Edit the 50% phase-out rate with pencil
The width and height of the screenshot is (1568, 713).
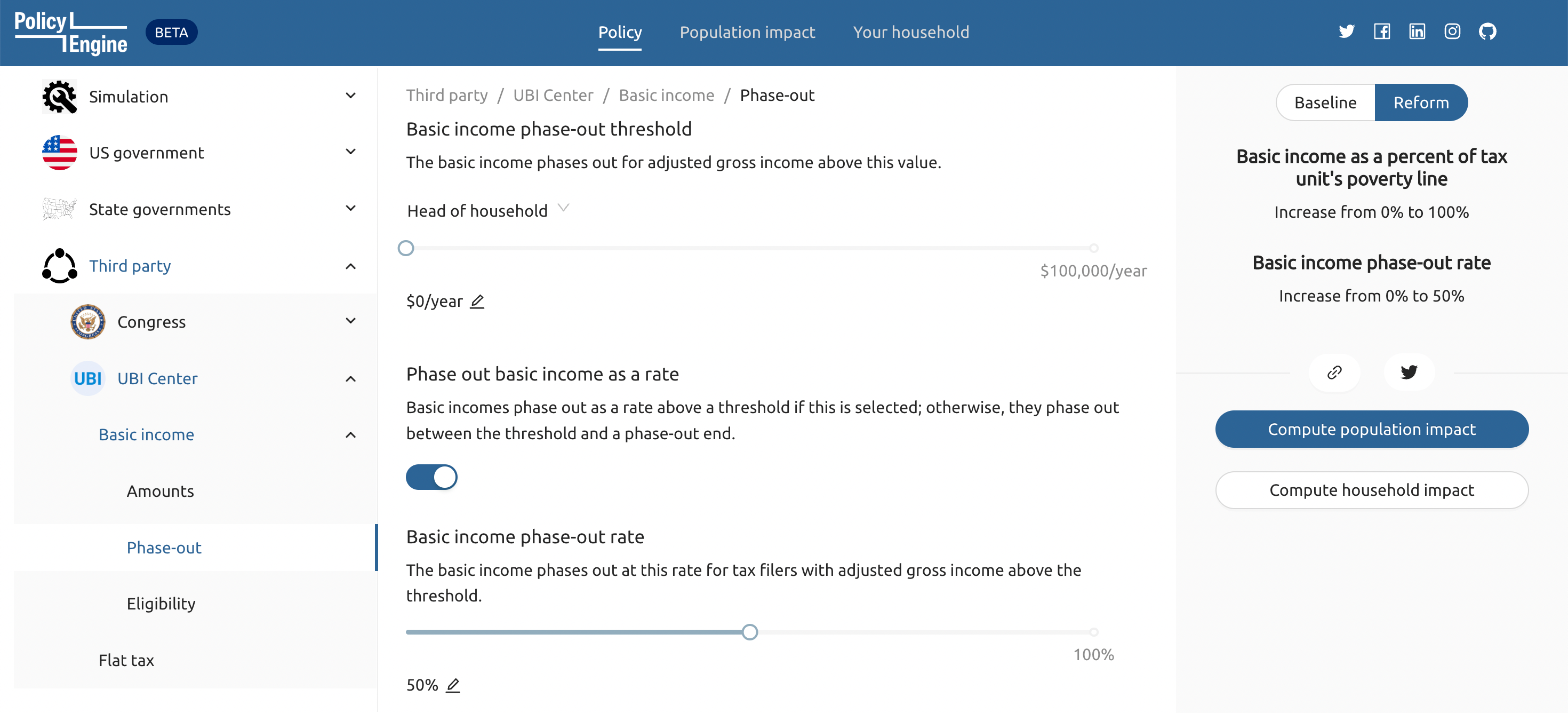453,685
